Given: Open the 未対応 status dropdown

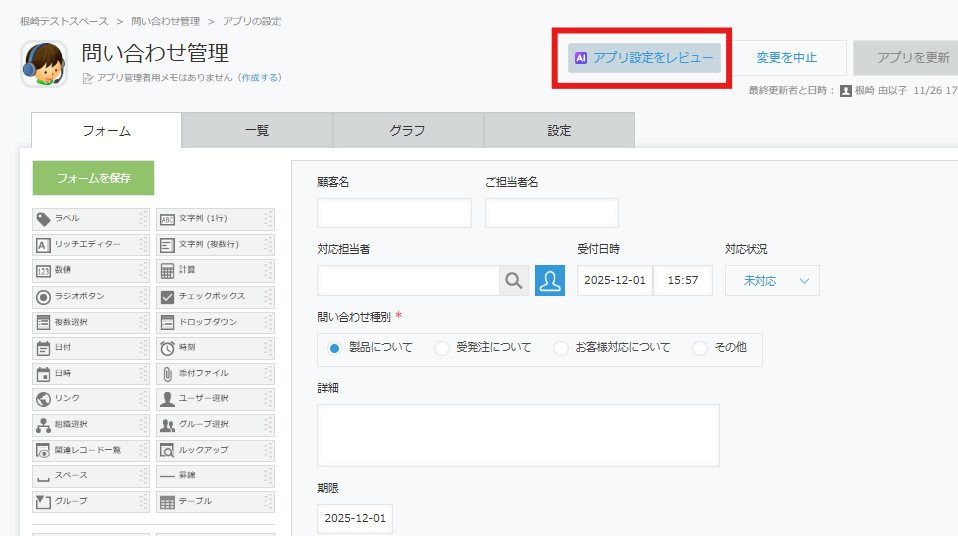Looking at the screenshot, I should pyautogui.click(x=772, y=281).
